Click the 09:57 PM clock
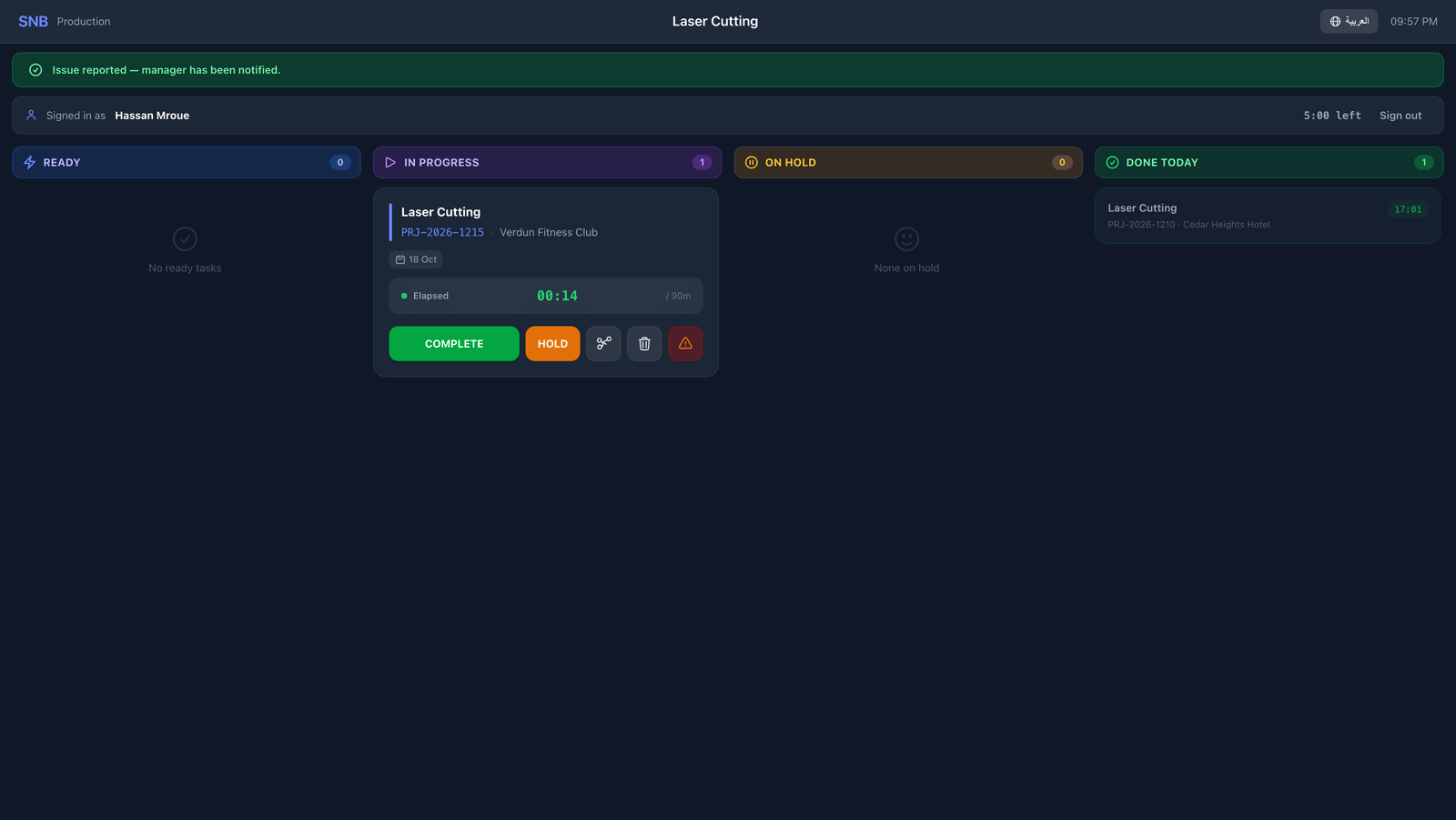This screenshot has width=1456, height=820. [x=1414, y=21]
